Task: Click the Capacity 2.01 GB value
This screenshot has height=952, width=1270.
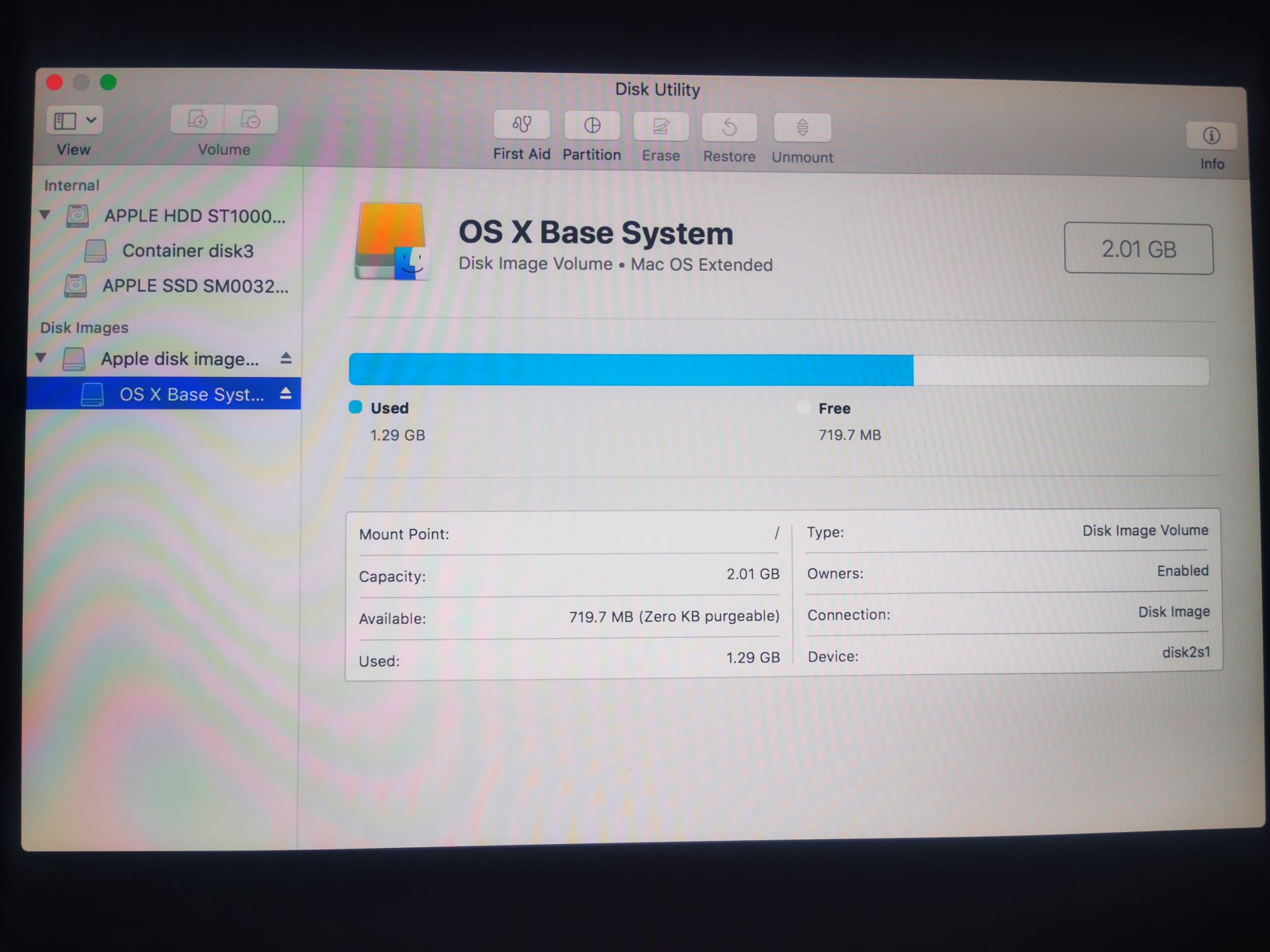Action: click(753, 574)
